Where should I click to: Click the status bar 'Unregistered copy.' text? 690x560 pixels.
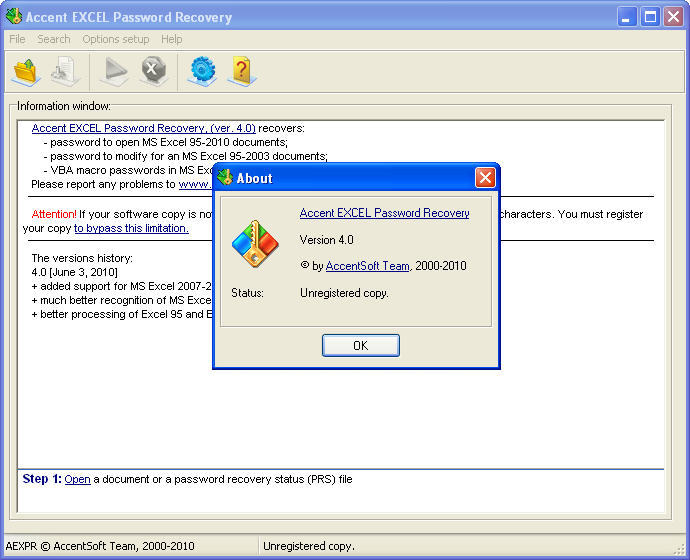pos(308,546)
